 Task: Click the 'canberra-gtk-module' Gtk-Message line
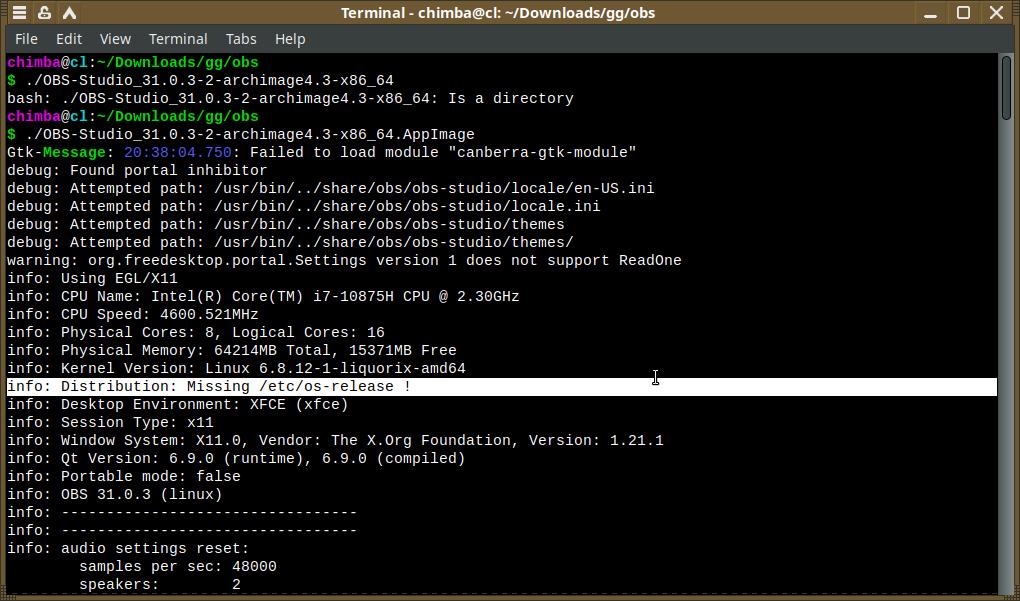[321, 153]
